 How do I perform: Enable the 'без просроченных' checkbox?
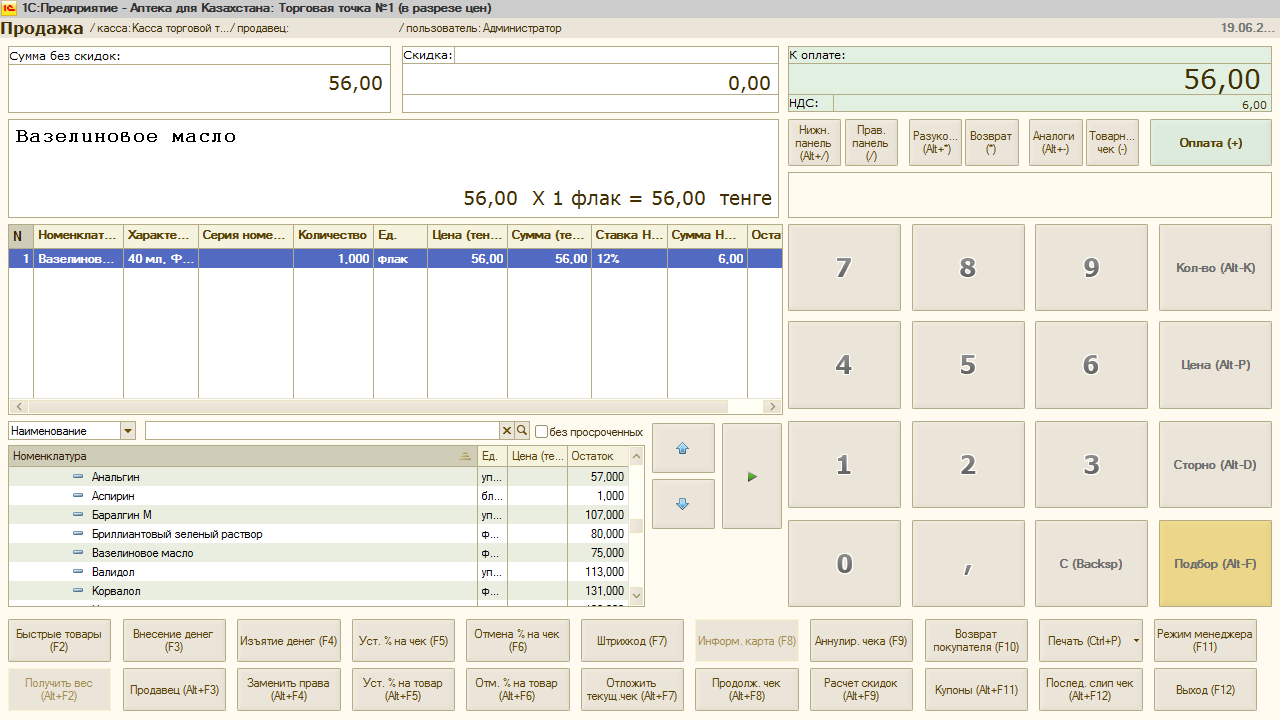[541, 432]
